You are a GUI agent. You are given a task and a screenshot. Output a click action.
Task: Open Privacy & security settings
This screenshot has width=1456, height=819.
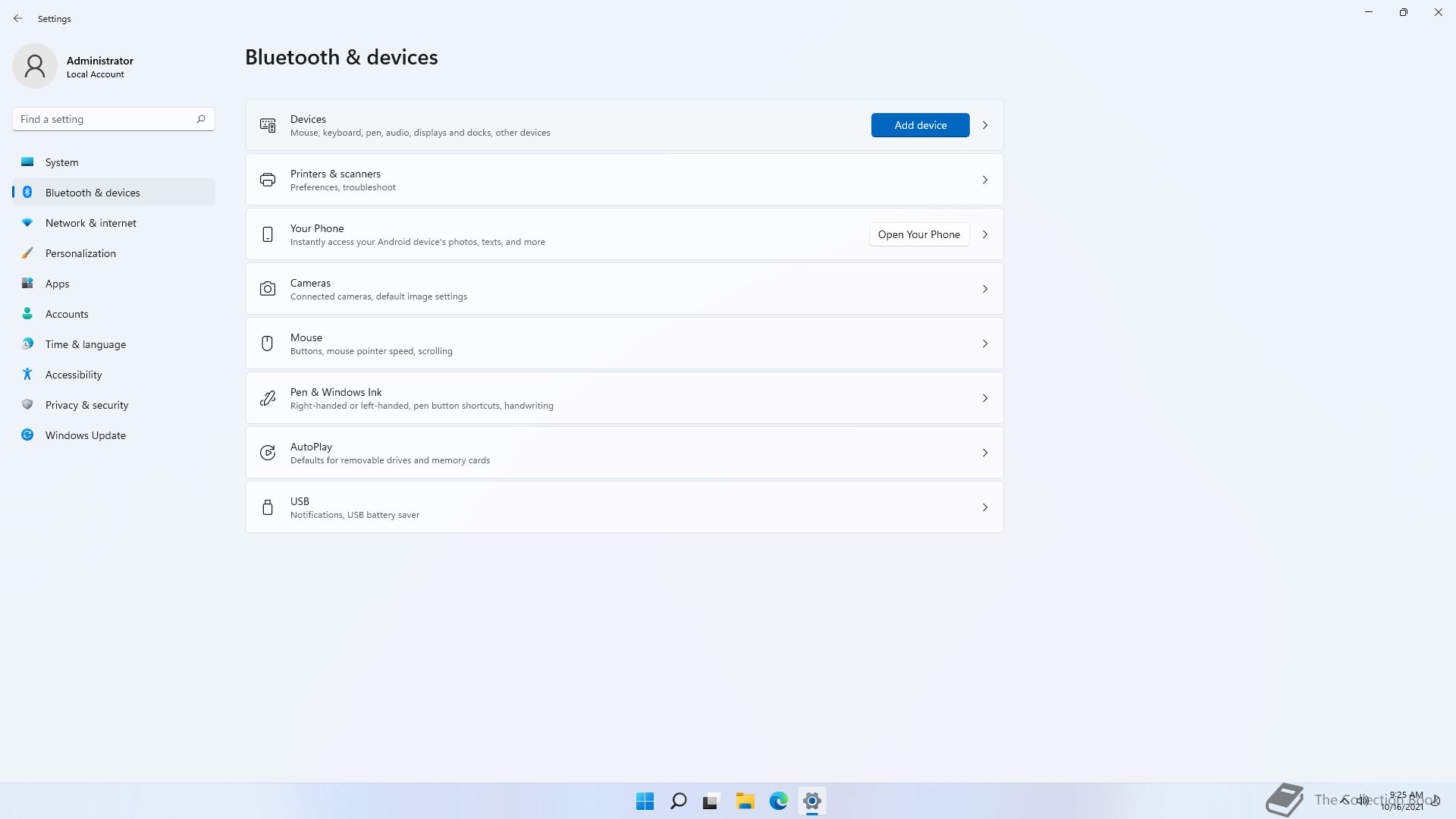click(87, 405)
